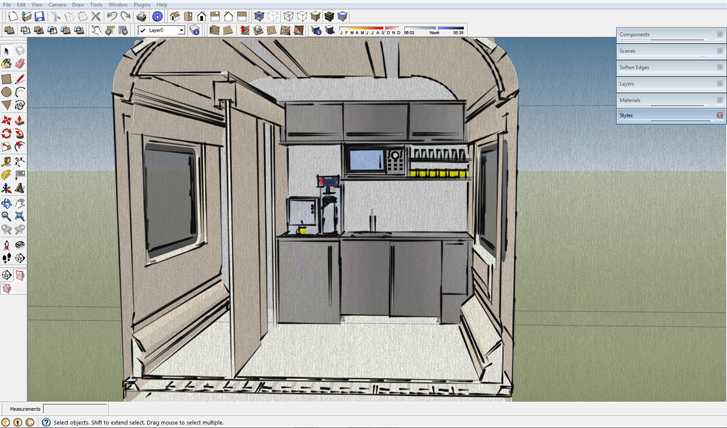Click the Measurements input box
The height and width of the screenshot is (428, 727).
[x=75, y=409]
